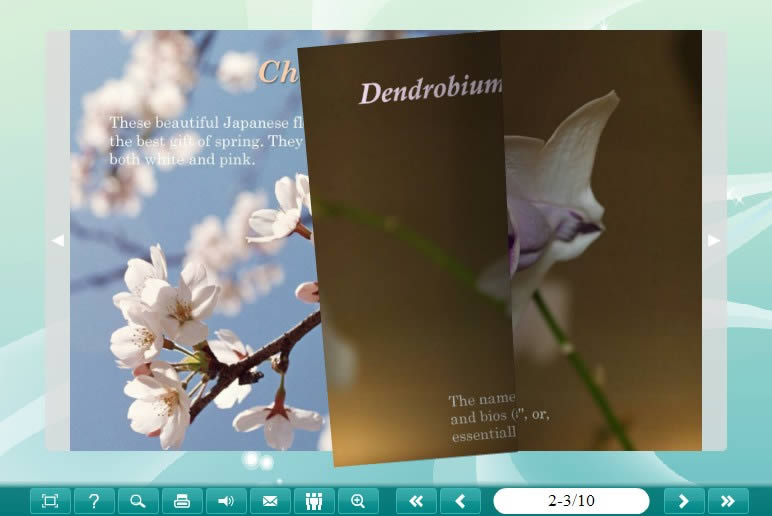Flip backward using left side arrow
The height and width of the screenshot is (516, 772).
click(58, 240)
